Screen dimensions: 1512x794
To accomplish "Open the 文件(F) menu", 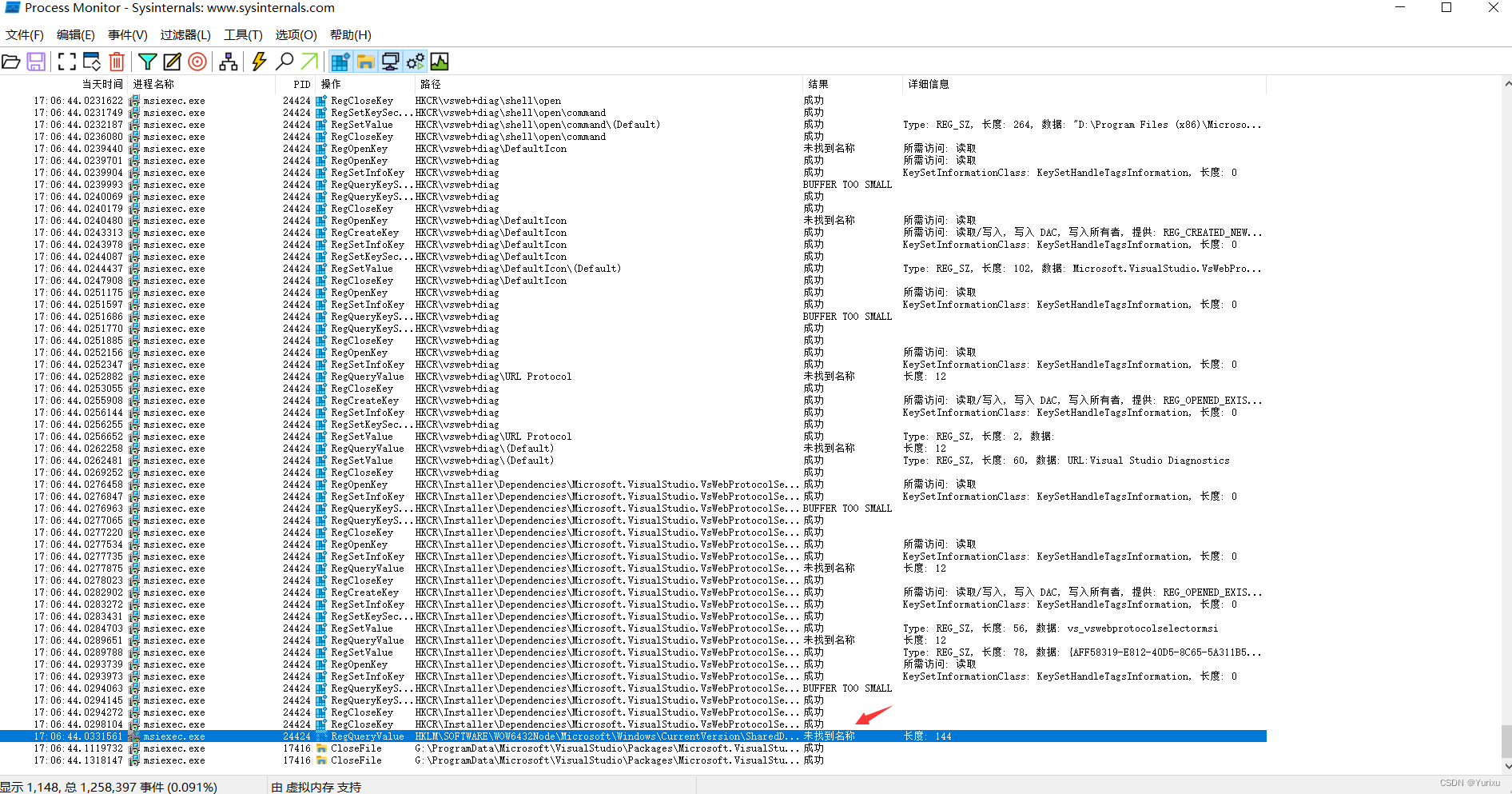I will point(25,35).
